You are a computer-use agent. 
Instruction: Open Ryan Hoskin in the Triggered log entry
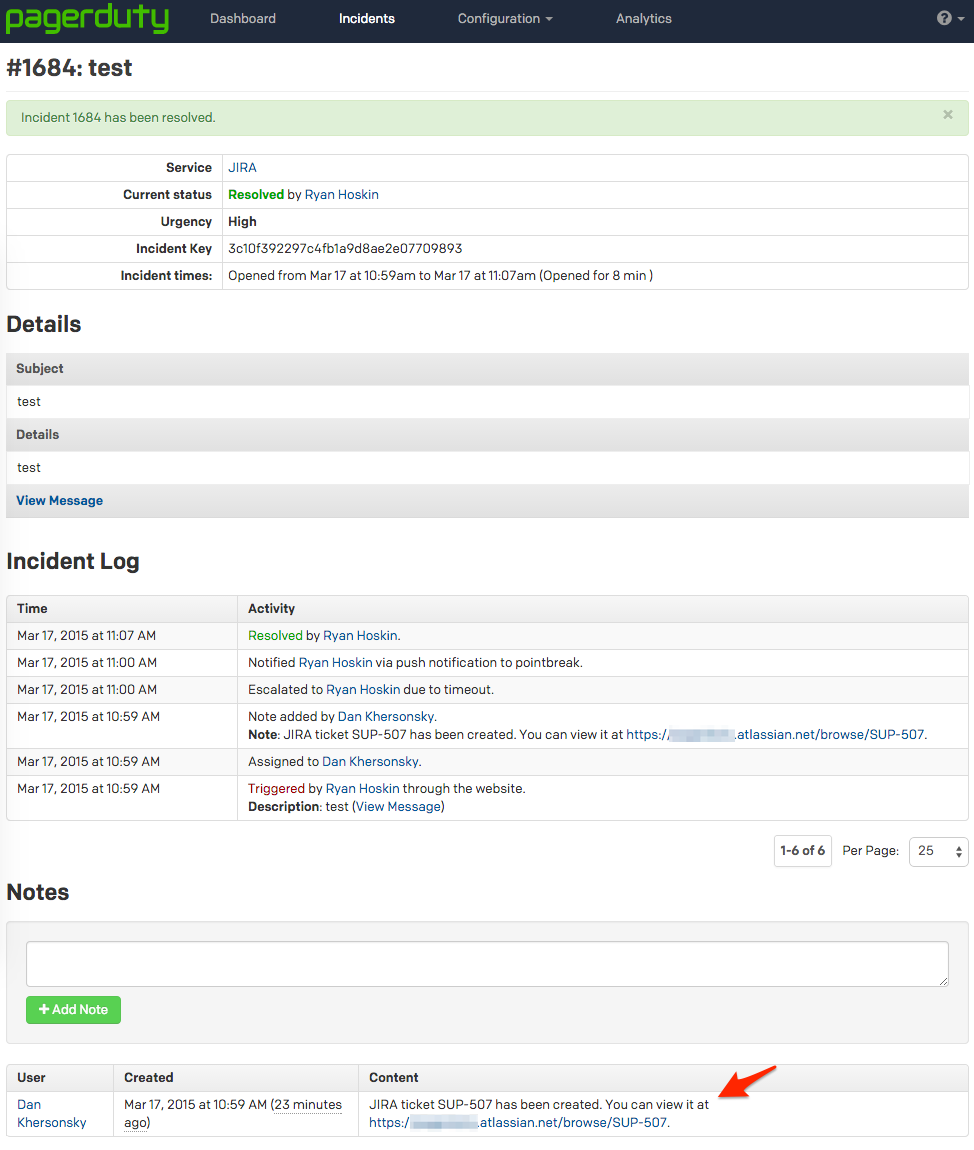(x=362, y=788)
